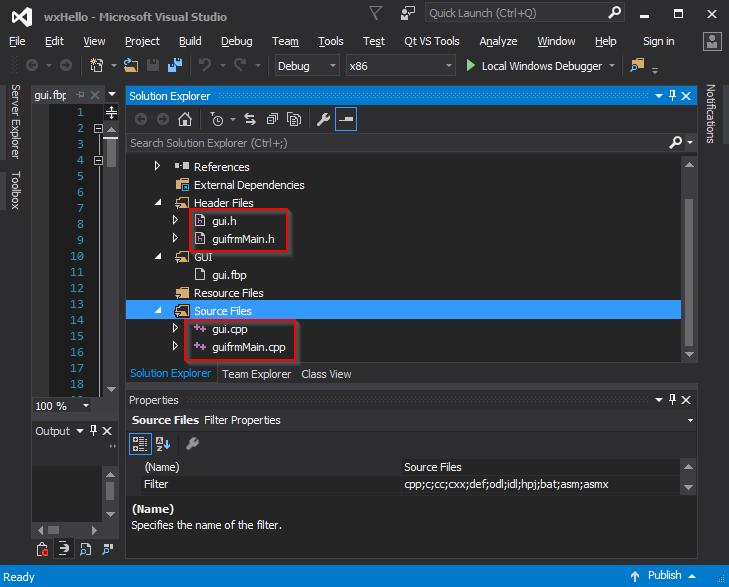Viewport: 729px width, 587px height.
Task: Click the notifications flag icon in title bar
Action: point(376,13)
